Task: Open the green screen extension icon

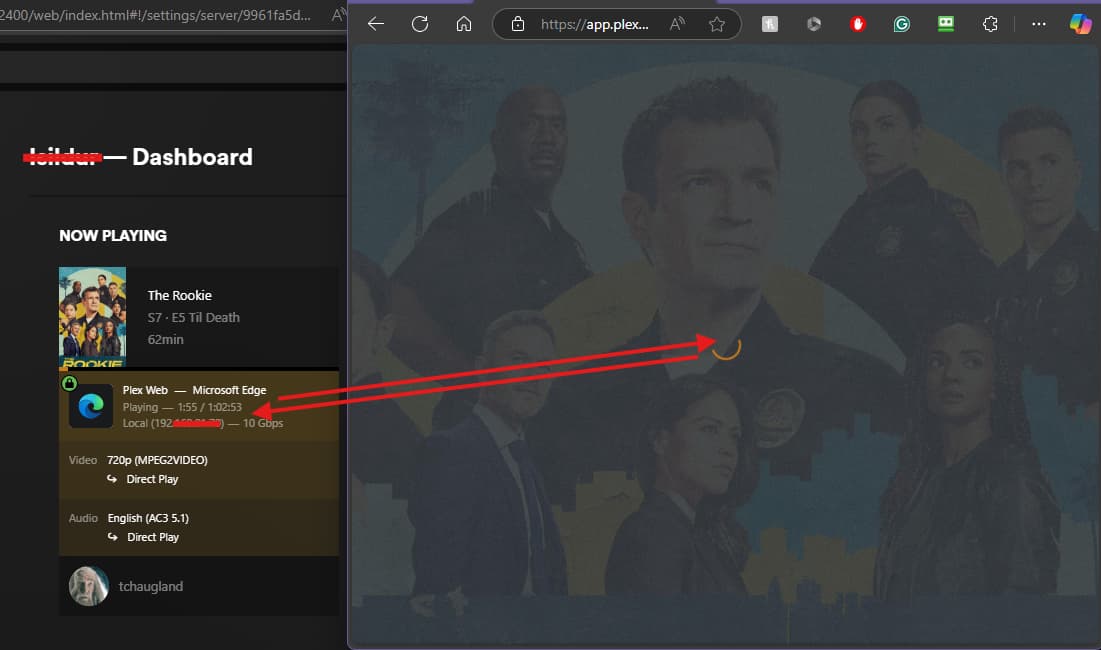Action: click(946, 25)
